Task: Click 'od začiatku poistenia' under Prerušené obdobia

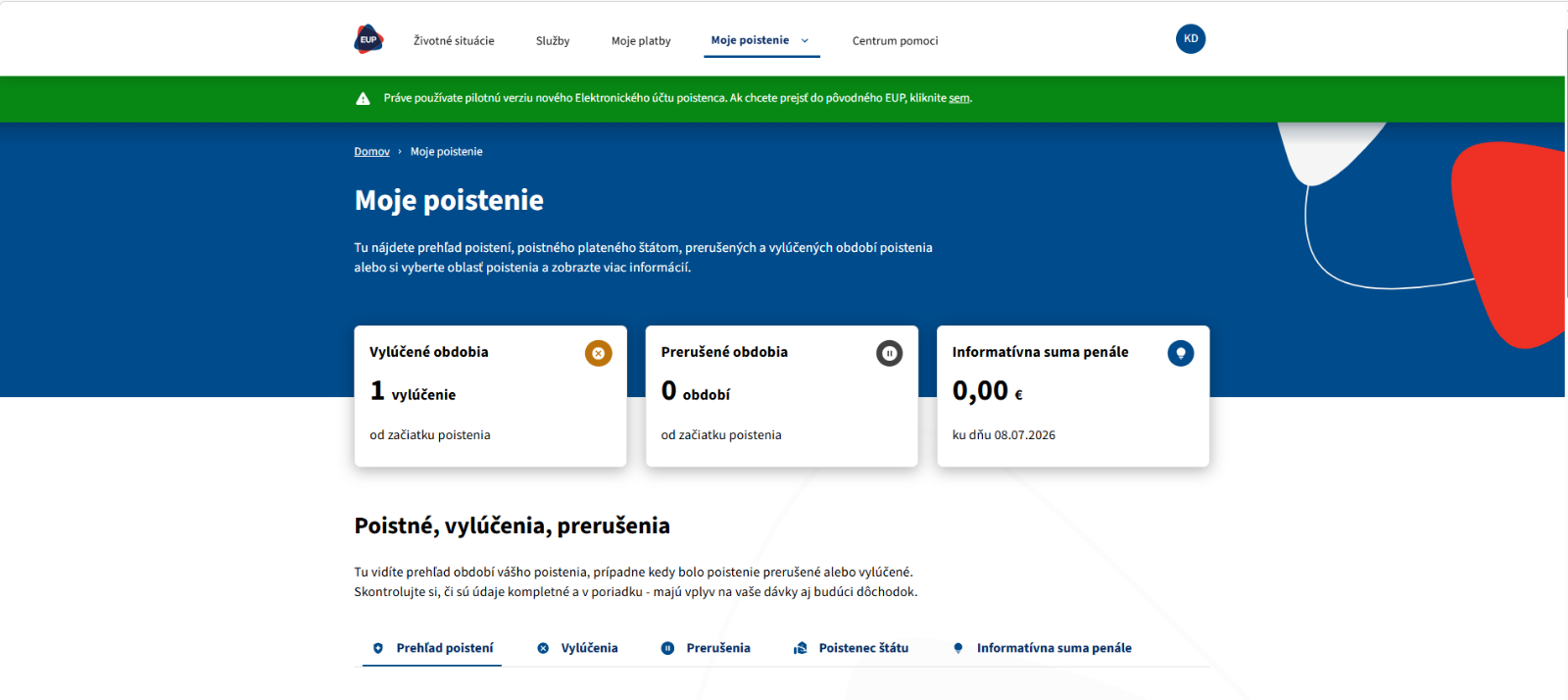Action: pos(721,435)
